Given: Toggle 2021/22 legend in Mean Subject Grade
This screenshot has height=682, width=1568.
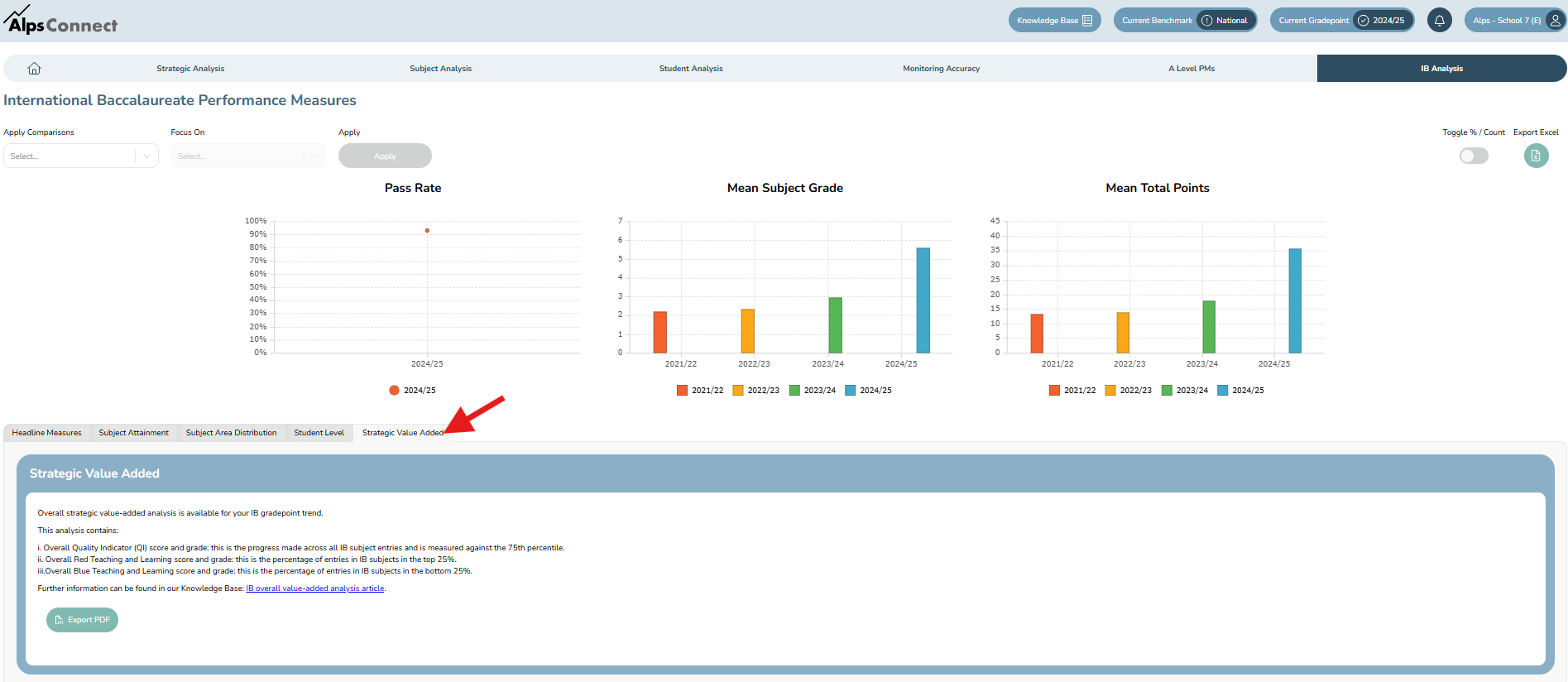Looking at the screenshot, I should coord(700,391).
